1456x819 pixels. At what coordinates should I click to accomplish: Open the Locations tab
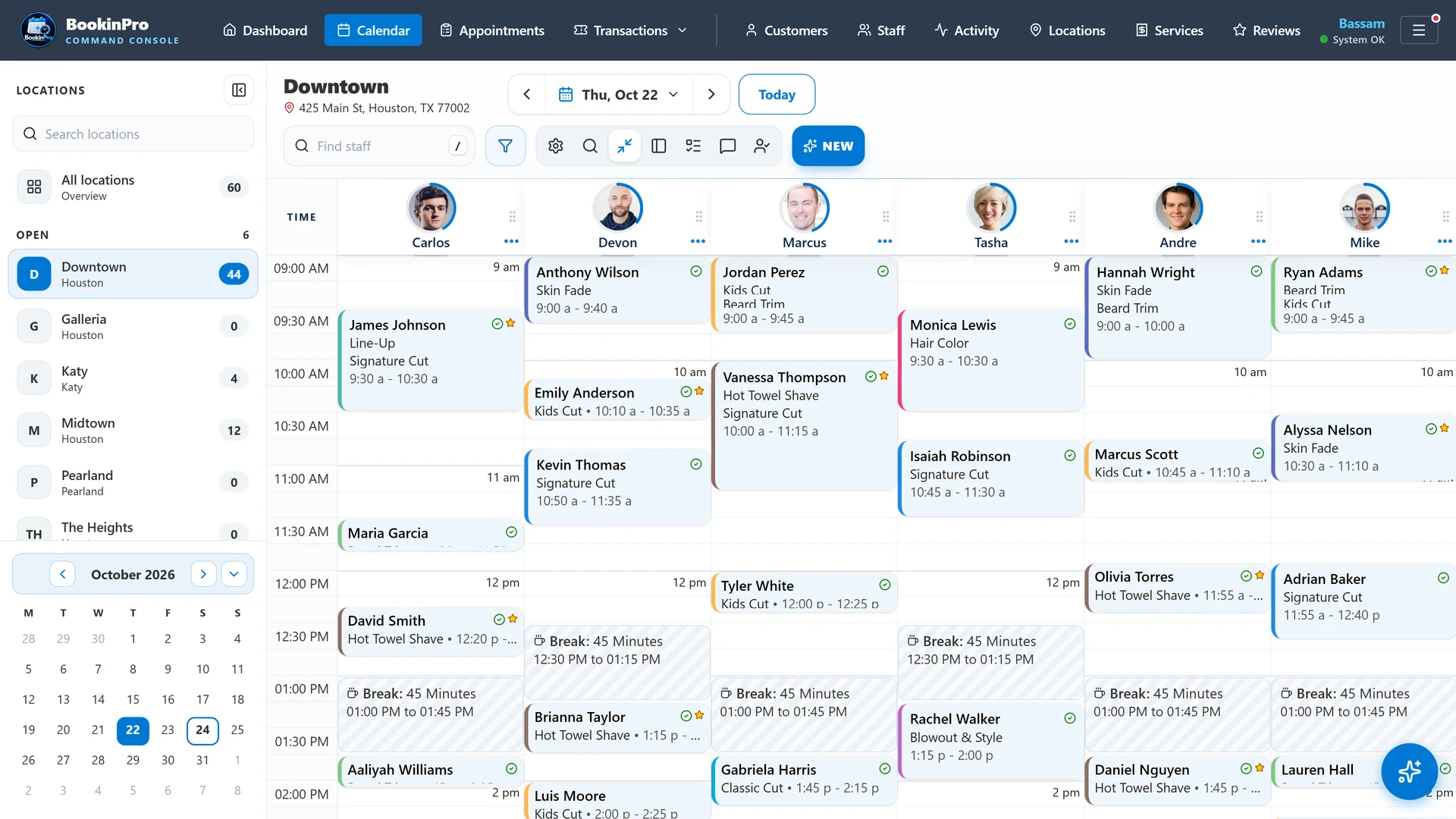pyautogui.click(x=1068, y=30)
